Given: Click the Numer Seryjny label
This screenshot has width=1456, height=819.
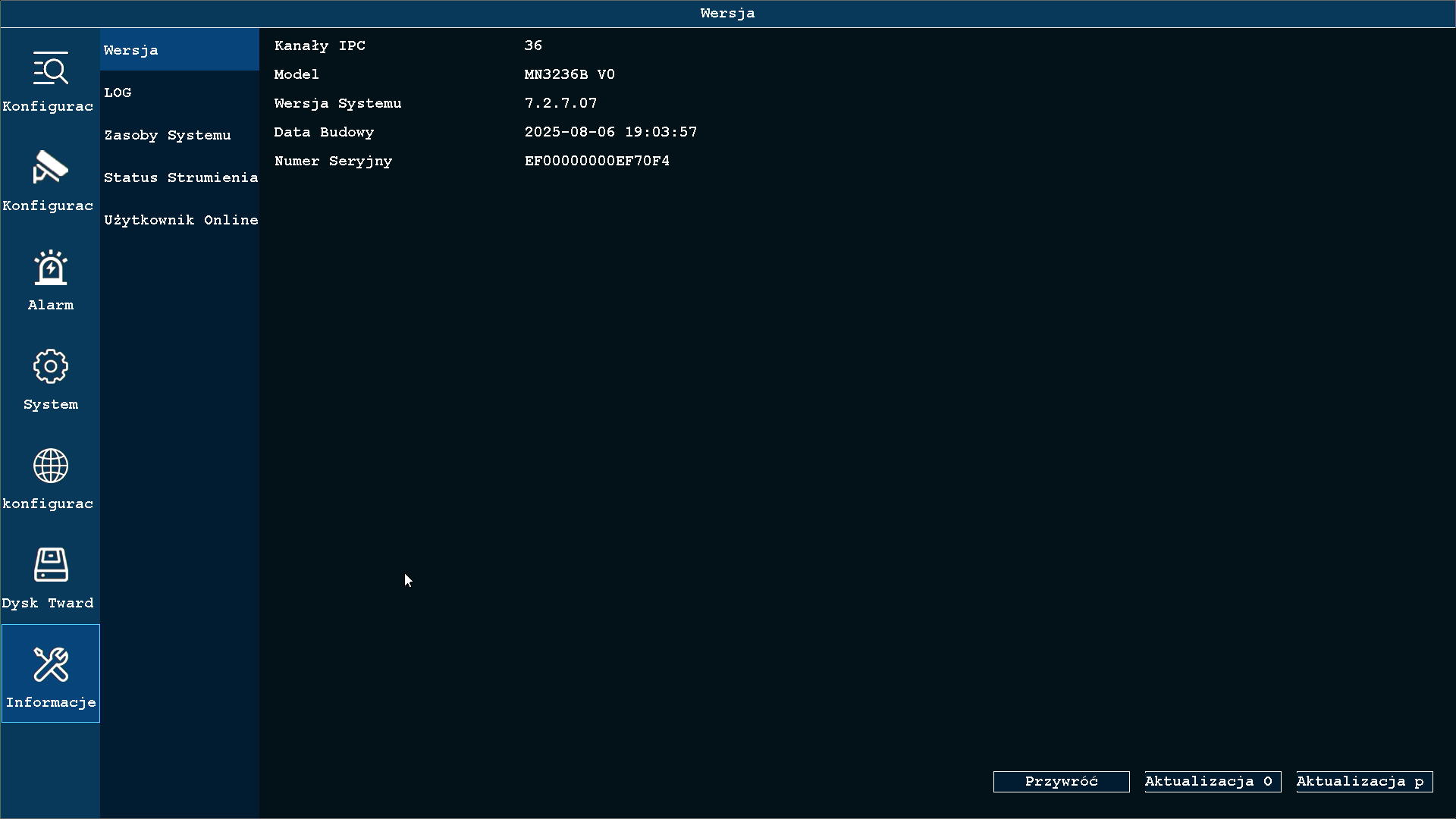Looking at the screenshot, I should (333, 161).
